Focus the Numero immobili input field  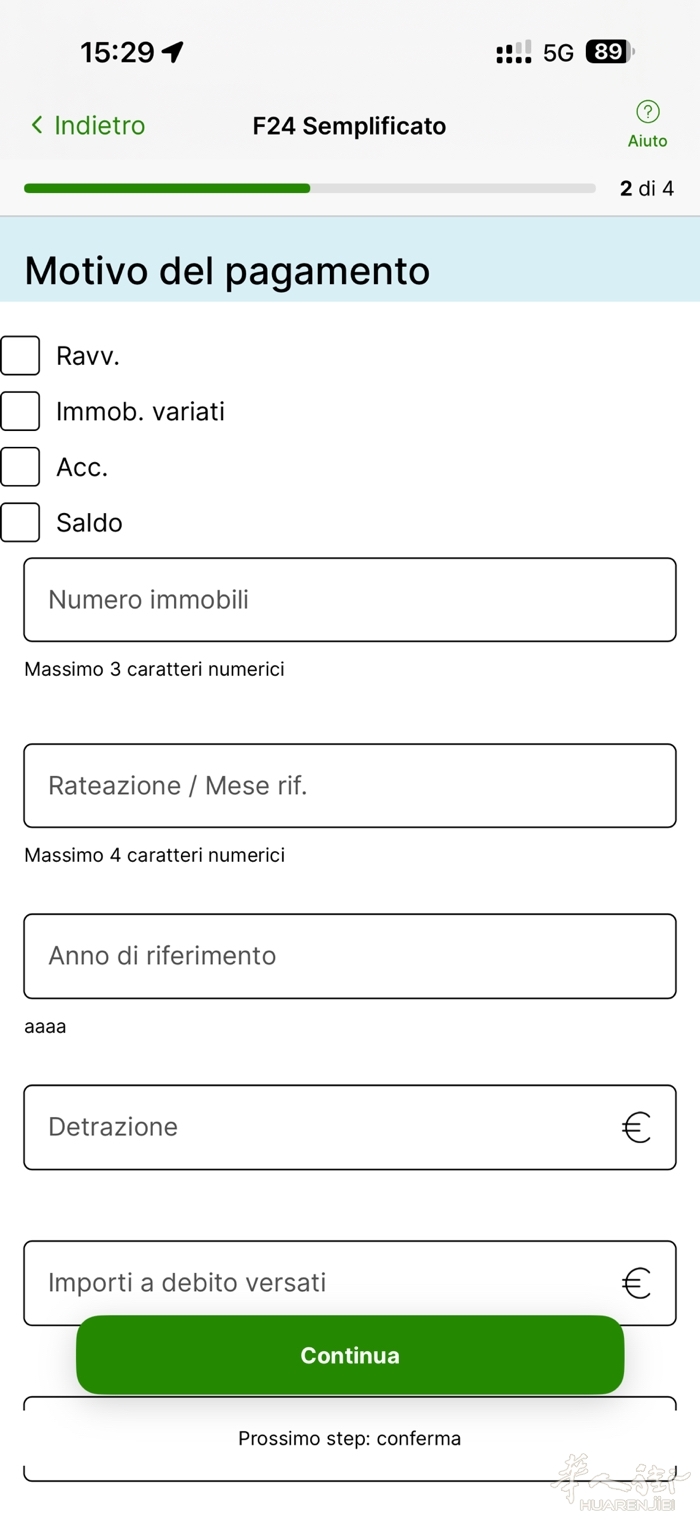click(350, 600)
